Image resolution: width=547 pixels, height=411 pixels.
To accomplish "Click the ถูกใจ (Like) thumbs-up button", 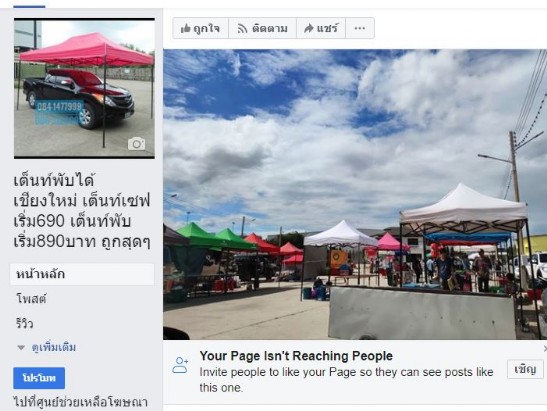I will click(201, 28).
